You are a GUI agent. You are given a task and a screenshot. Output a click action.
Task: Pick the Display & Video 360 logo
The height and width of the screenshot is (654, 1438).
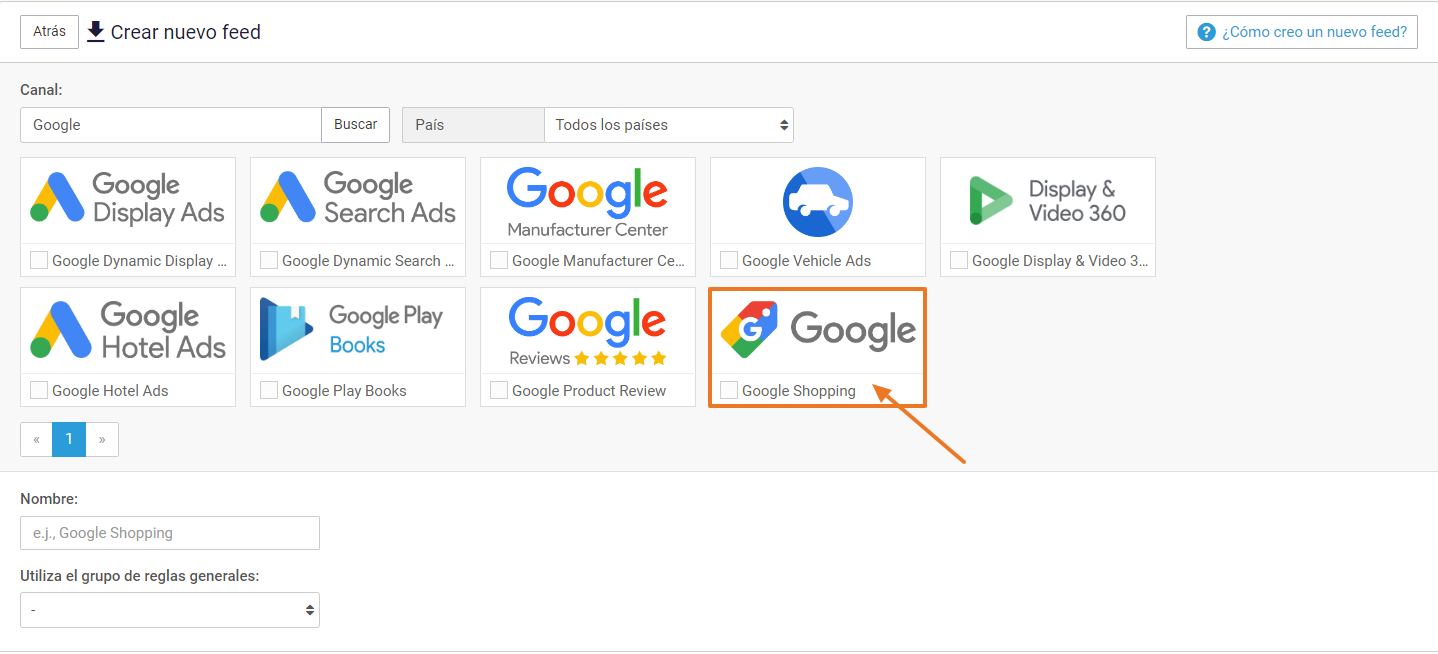[1048, 200]
